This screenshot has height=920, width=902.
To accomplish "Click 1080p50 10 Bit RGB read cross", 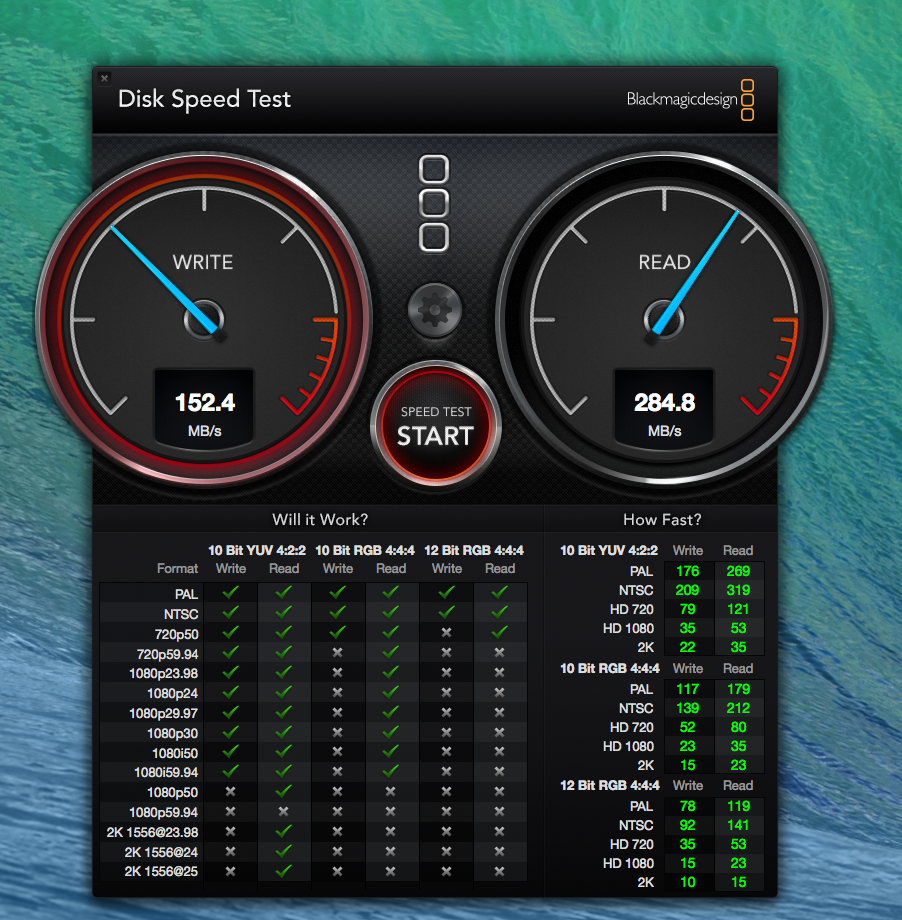I will [x=390, y=792].
